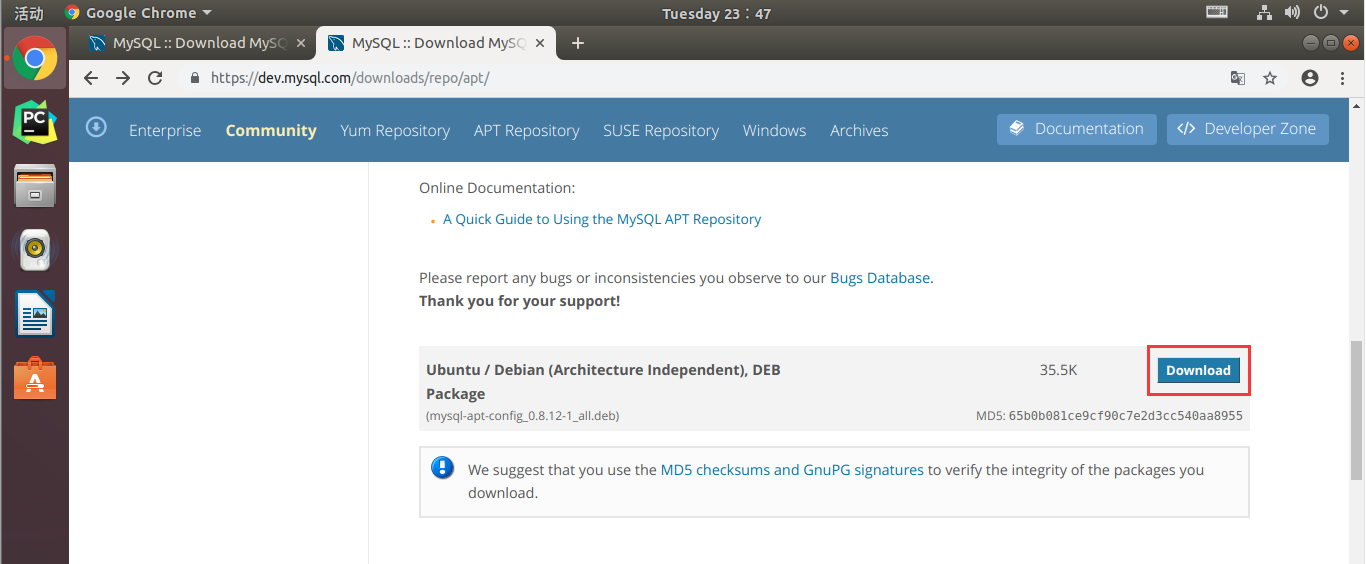Launch PyCharm from the dock
1366x564 pixels.
click(35, 122)
